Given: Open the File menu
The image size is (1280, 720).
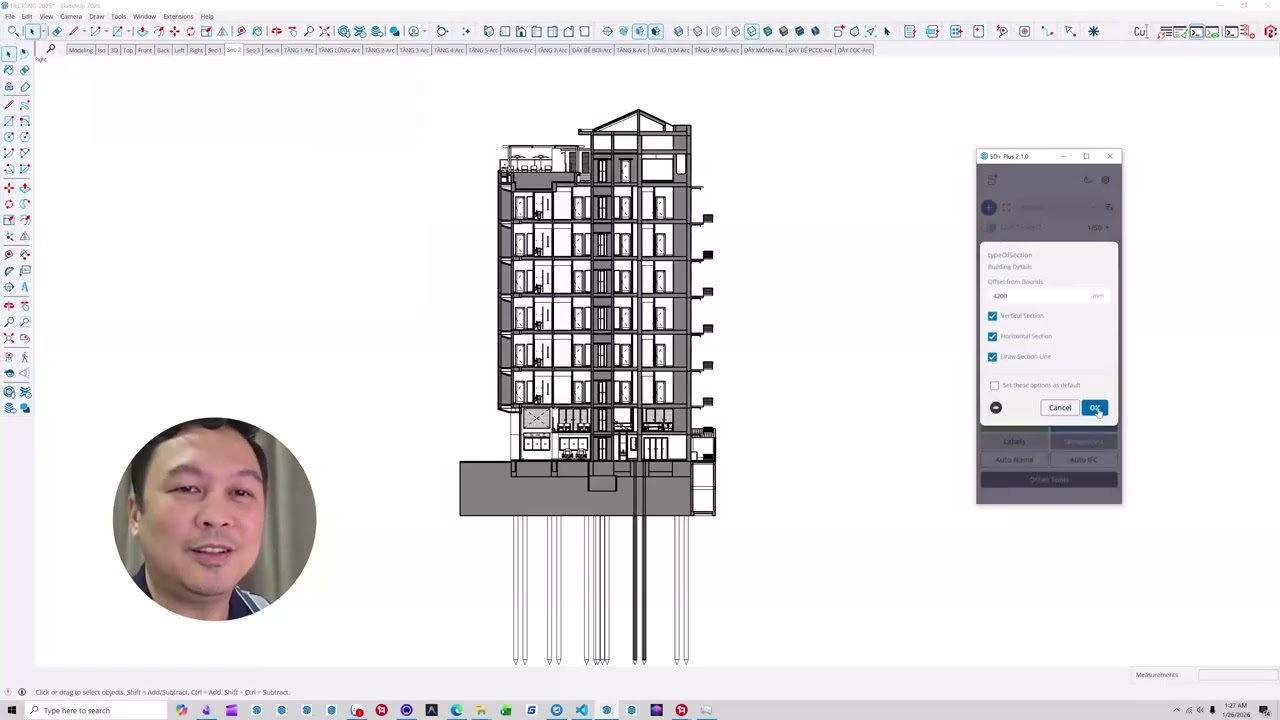Looking at the screenshot, I should tap(10, 16).
